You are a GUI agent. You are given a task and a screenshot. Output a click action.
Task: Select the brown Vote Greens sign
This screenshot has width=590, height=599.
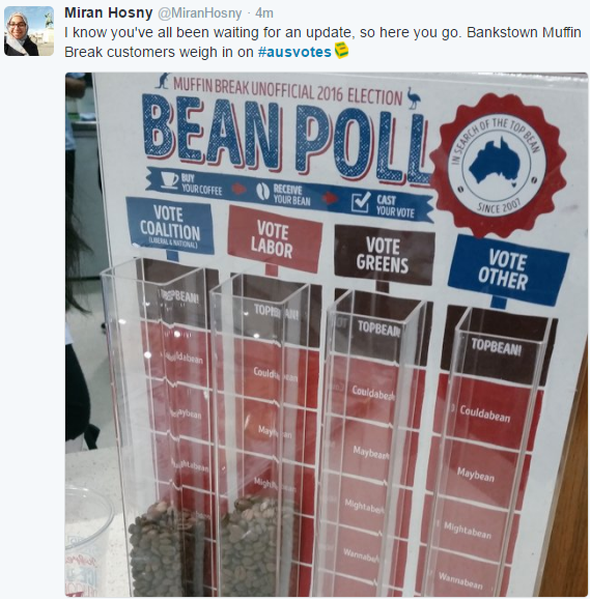coord(383,255)
